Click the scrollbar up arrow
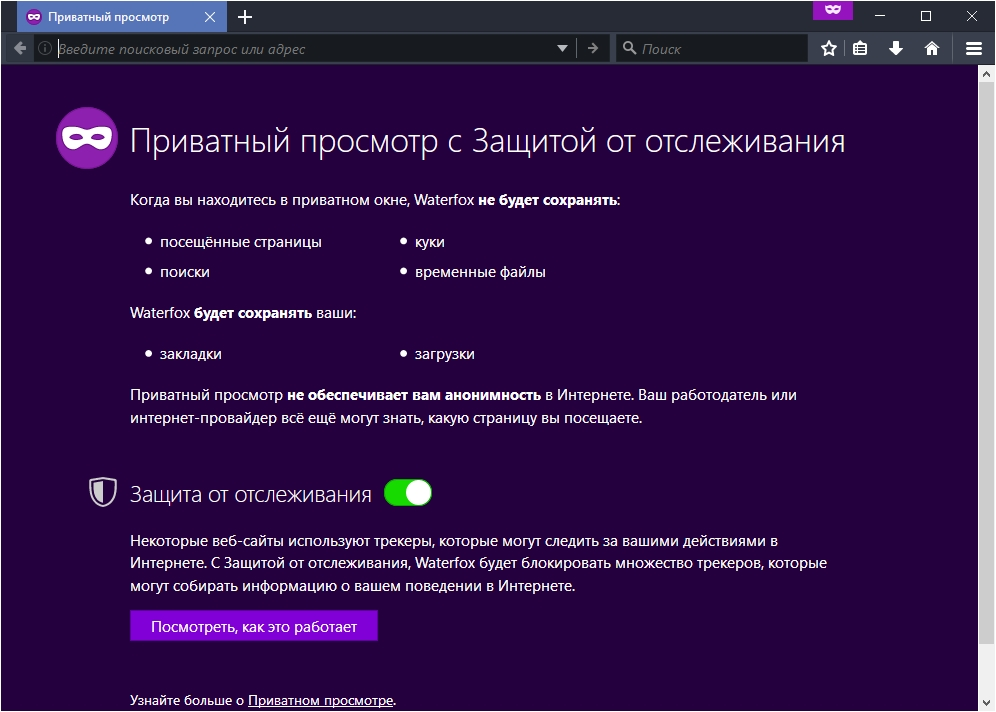This screenshot has width=996, height=712. click(x=986, y=74)
